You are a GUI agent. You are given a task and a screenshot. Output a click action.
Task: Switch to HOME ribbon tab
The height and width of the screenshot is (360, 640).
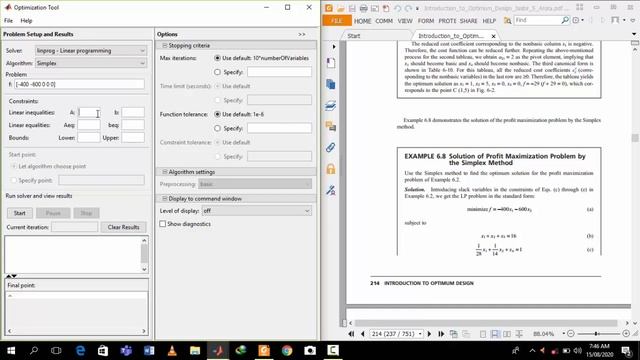click(362, 21)
